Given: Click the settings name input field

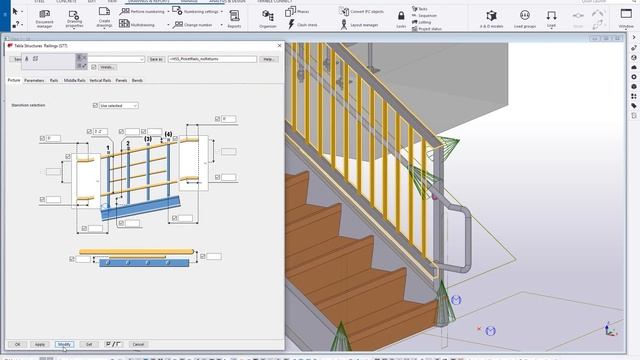Looking at the screenshot, I should [212, 59].
